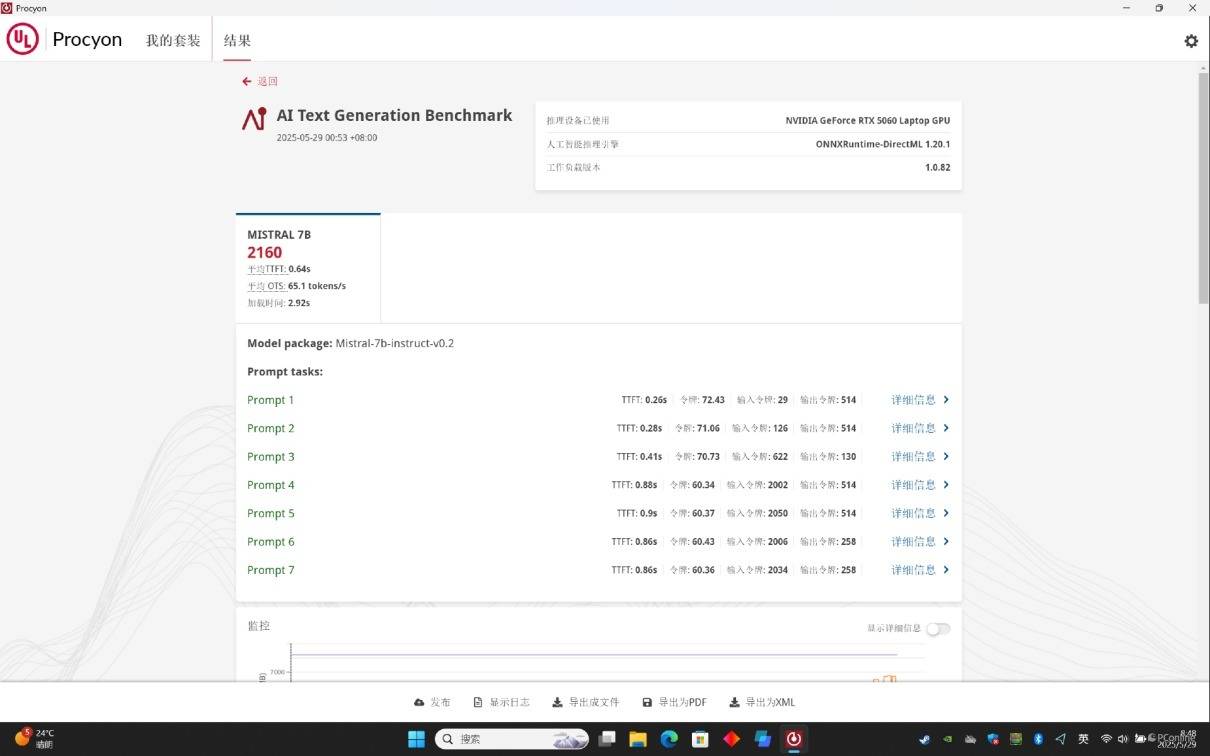Click the page vertical scrollbar
Viewport: 1210px width, 756px height.
1203,300
